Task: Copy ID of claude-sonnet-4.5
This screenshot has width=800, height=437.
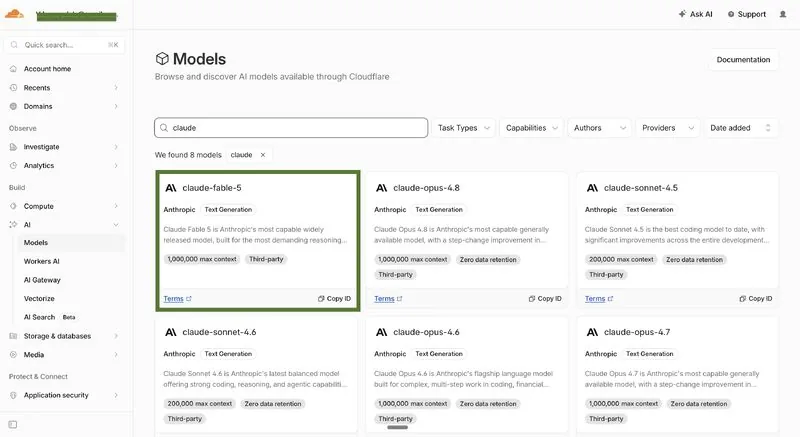Action: [x=756, y=299]
